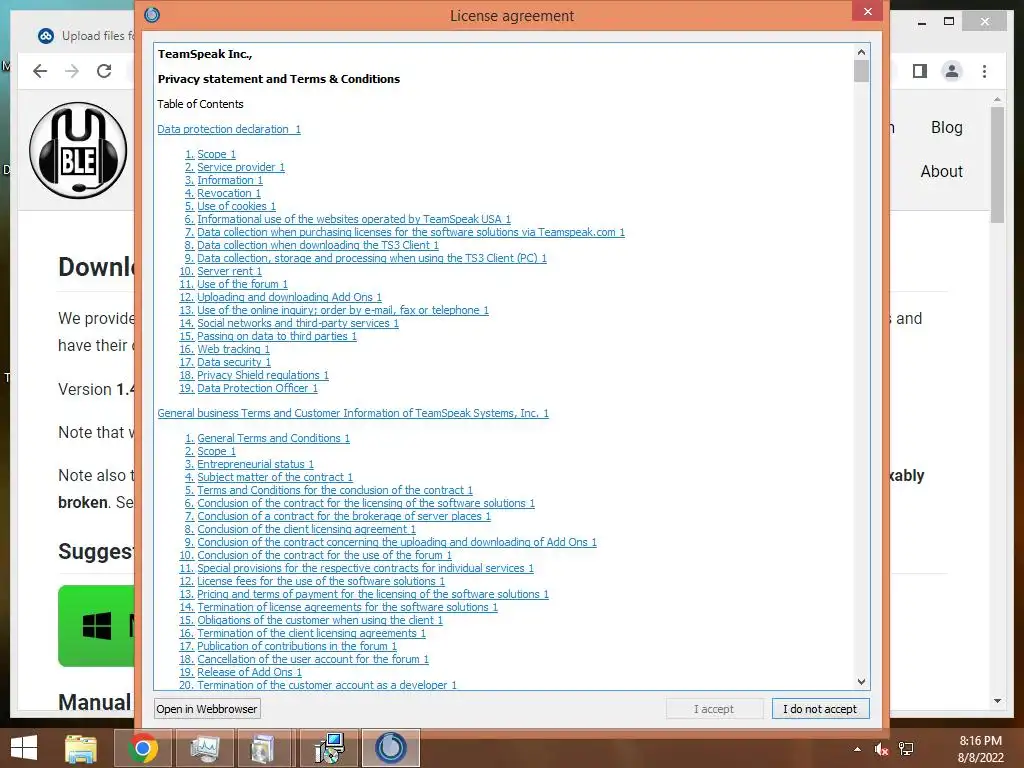Open Windows Start button
This screenshot has width=1024, height=768.
(x=24, y=748)
